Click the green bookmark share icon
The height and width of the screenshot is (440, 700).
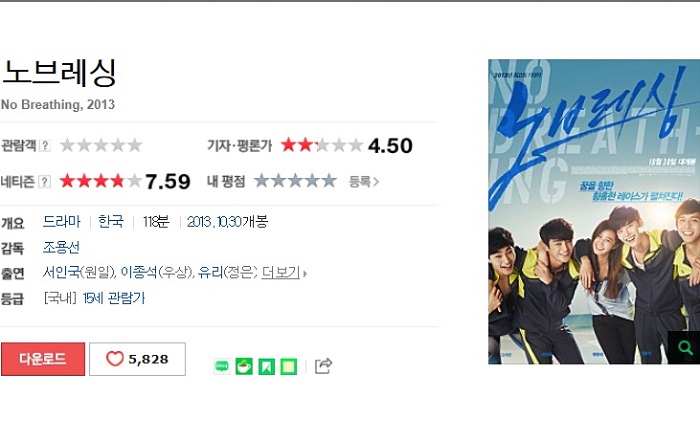click(x=267, y=366)
